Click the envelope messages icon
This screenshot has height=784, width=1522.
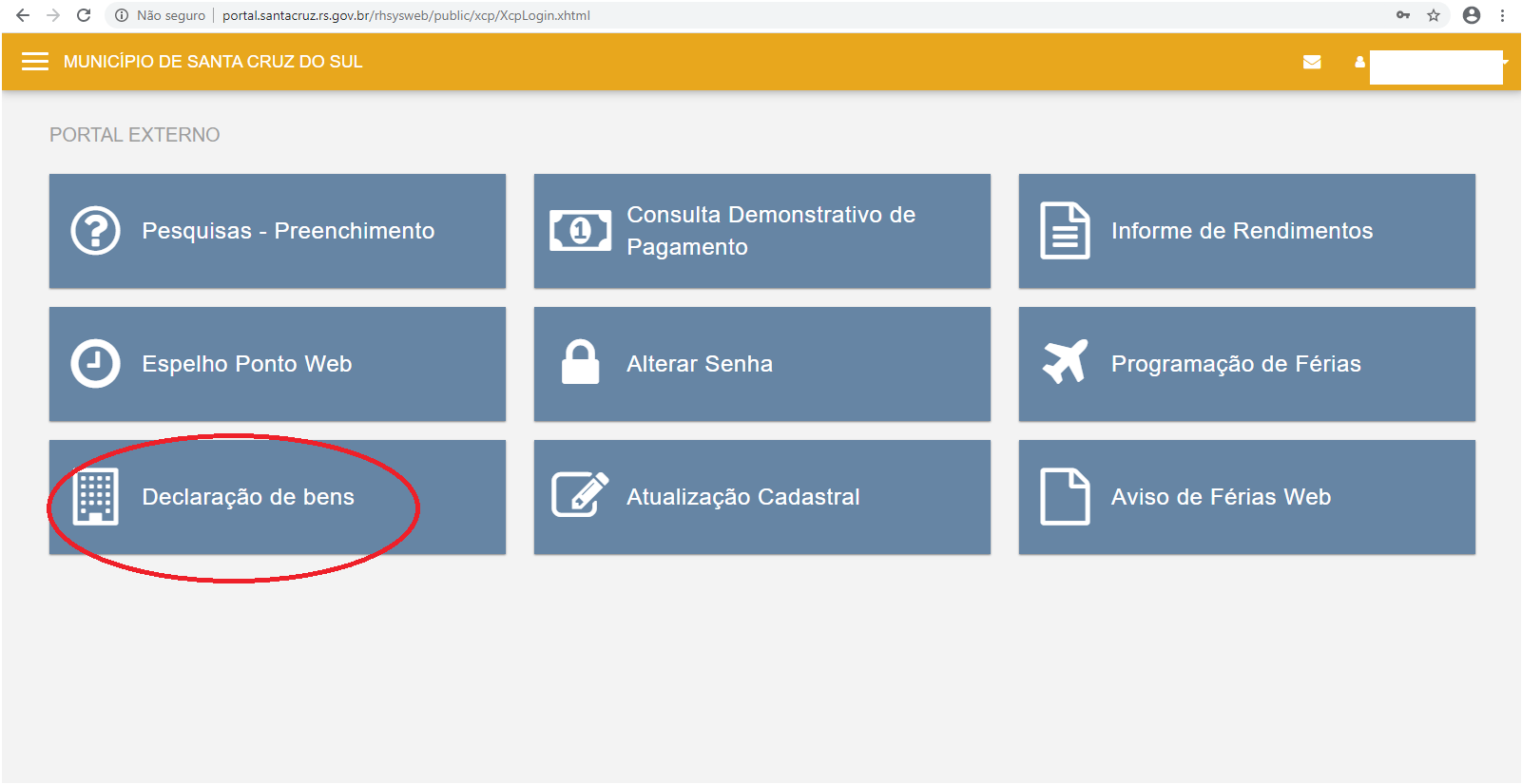pyautogui.click(x=1312, y=62)
